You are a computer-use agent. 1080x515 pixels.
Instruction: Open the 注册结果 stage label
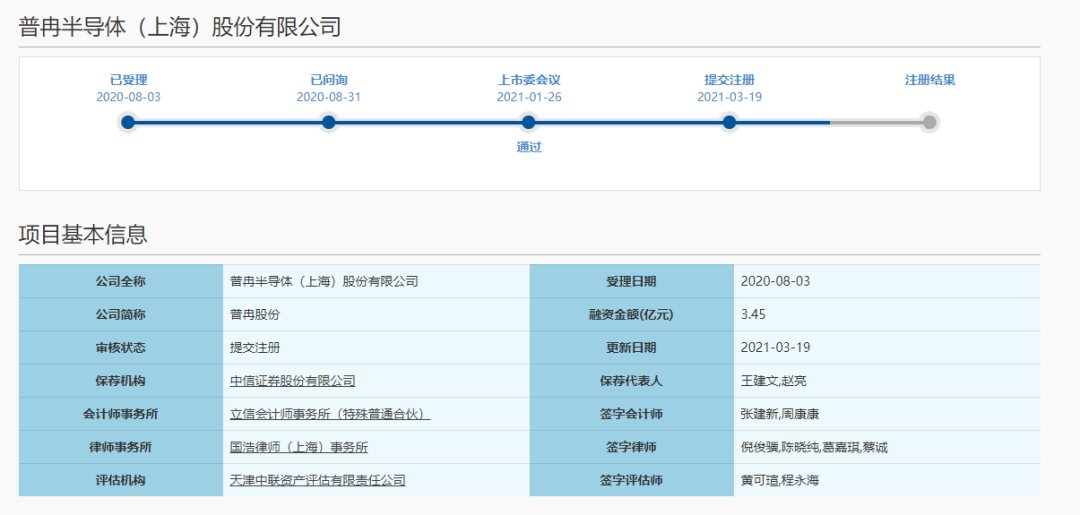pyautogui.click(x=930, y=80)
